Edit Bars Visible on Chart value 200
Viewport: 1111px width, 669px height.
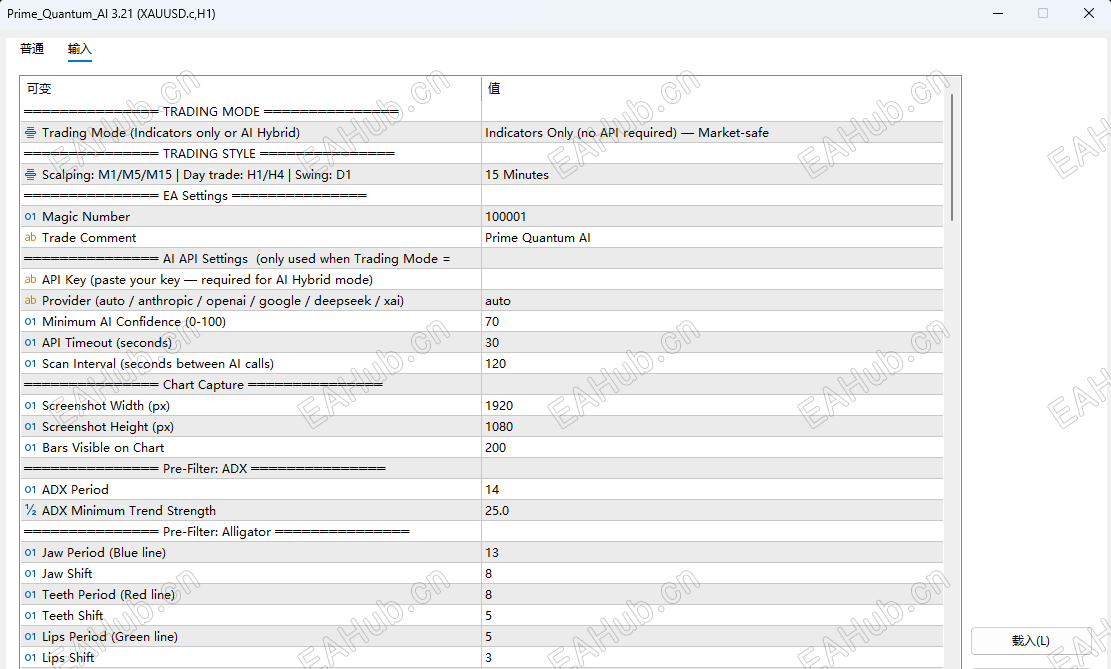(x=712, y=448)
